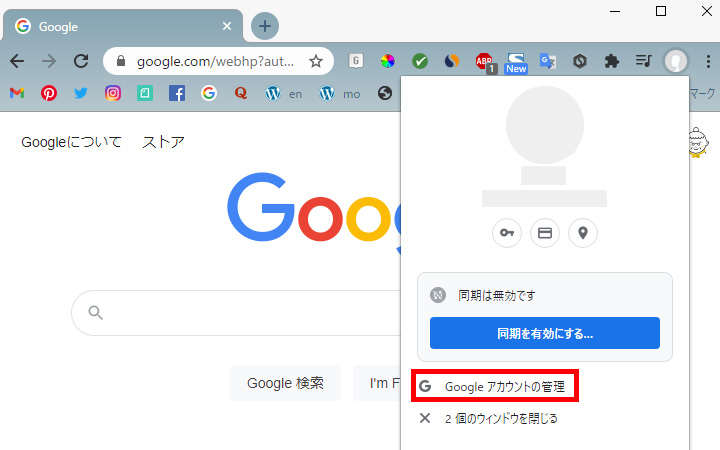
Task: Open the teal note bookmark icon
Action: [x=145, y=93]
